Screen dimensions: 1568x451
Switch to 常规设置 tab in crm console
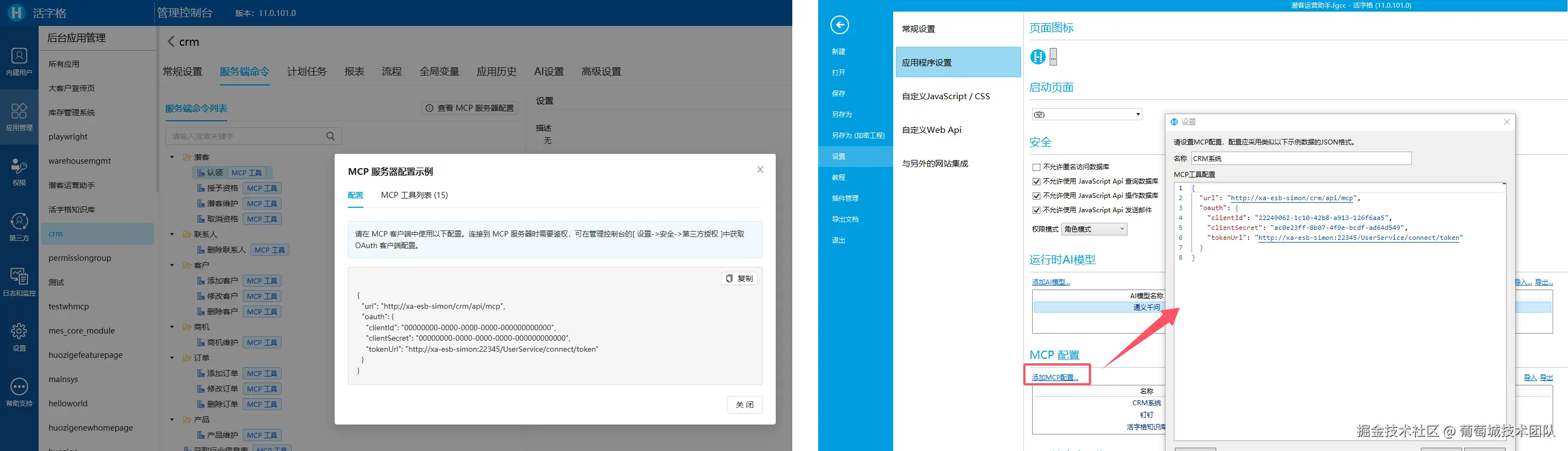(182, 71)
